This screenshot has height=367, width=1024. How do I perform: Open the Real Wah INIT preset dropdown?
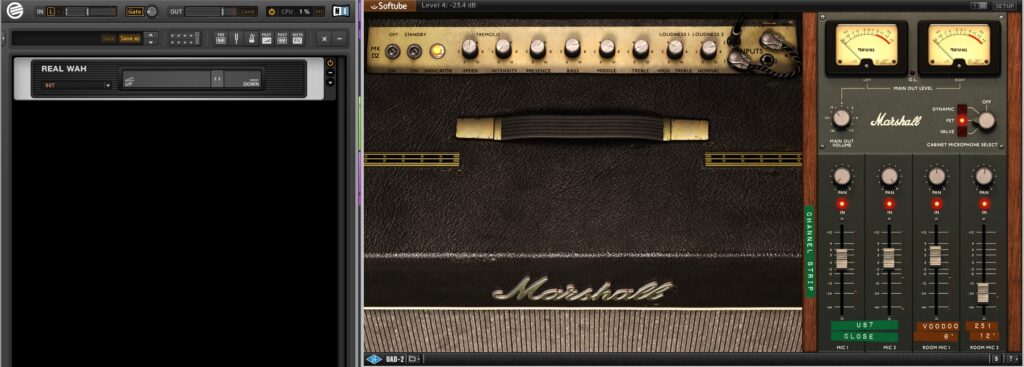pyautogui.click(x=76, y=85)
